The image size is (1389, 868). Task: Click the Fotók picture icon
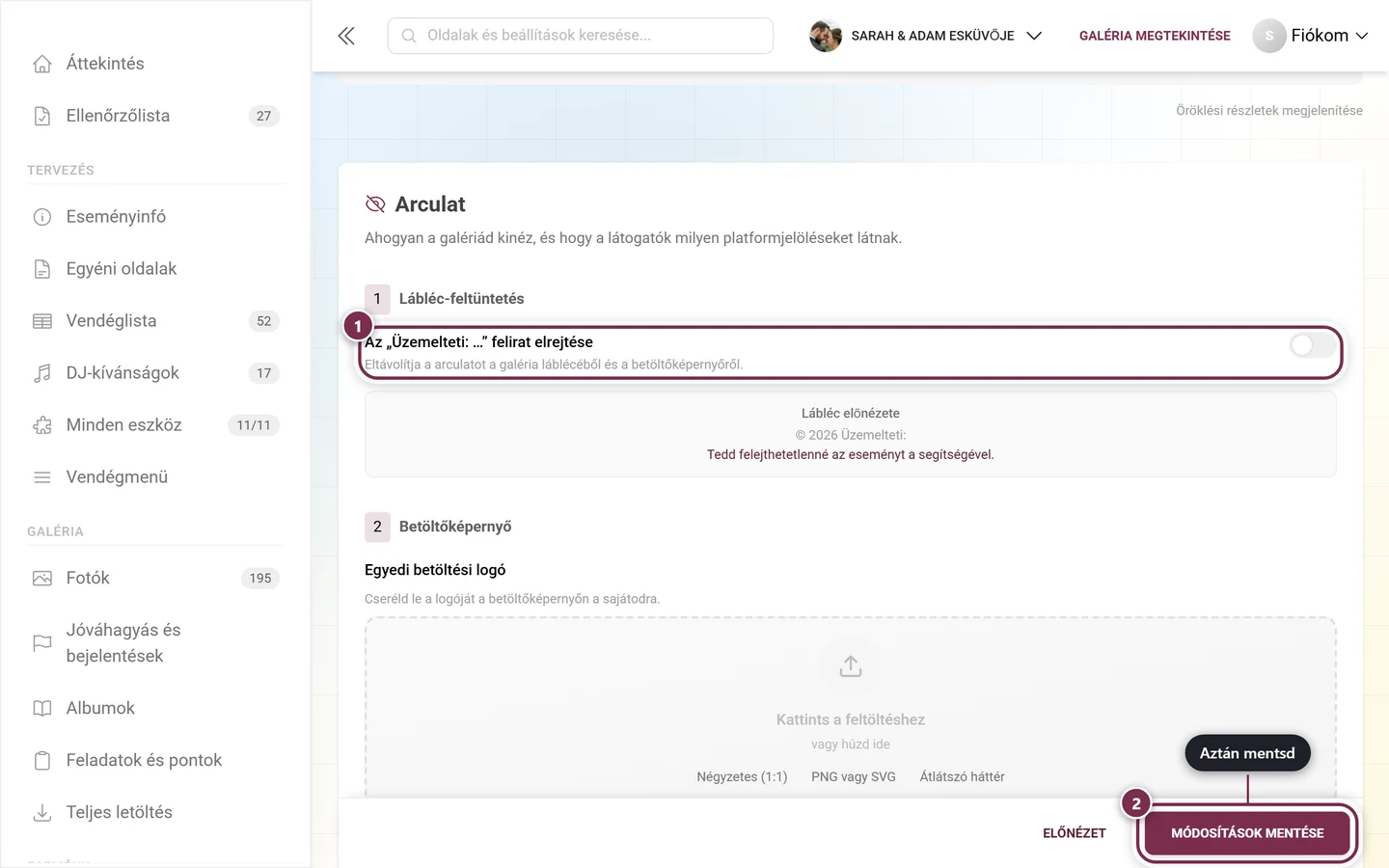42,579
